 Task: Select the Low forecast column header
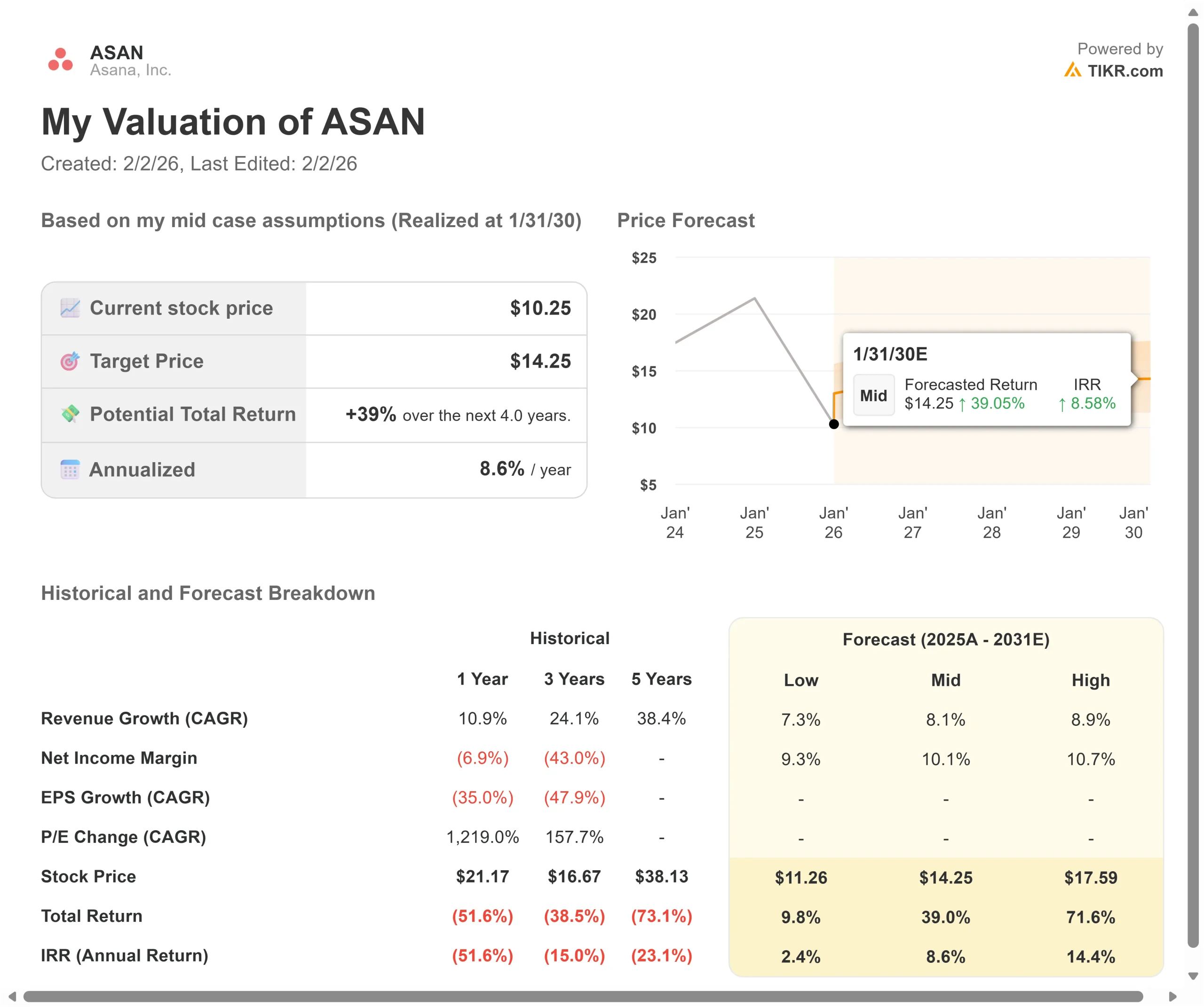click(800, 680)
